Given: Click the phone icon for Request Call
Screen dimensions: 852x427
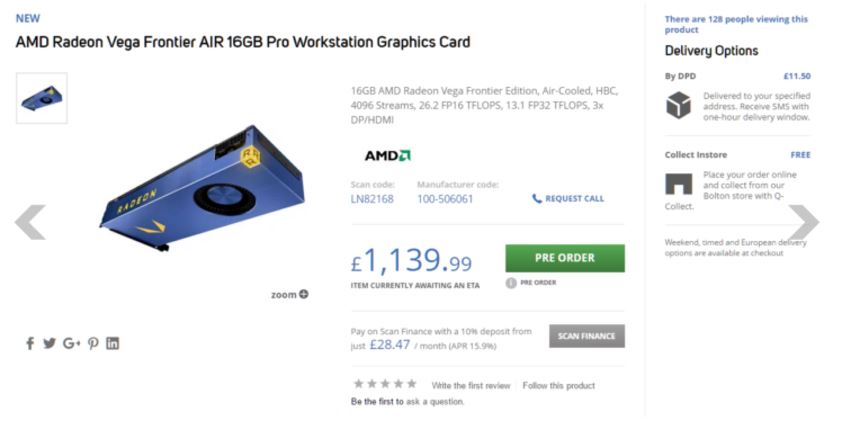Looking at the screenshot, I should [537, 199].
